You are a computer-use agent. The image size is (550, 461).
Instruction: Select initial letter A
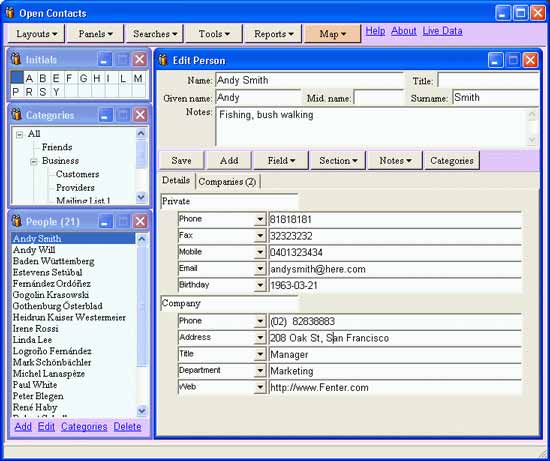29,78
